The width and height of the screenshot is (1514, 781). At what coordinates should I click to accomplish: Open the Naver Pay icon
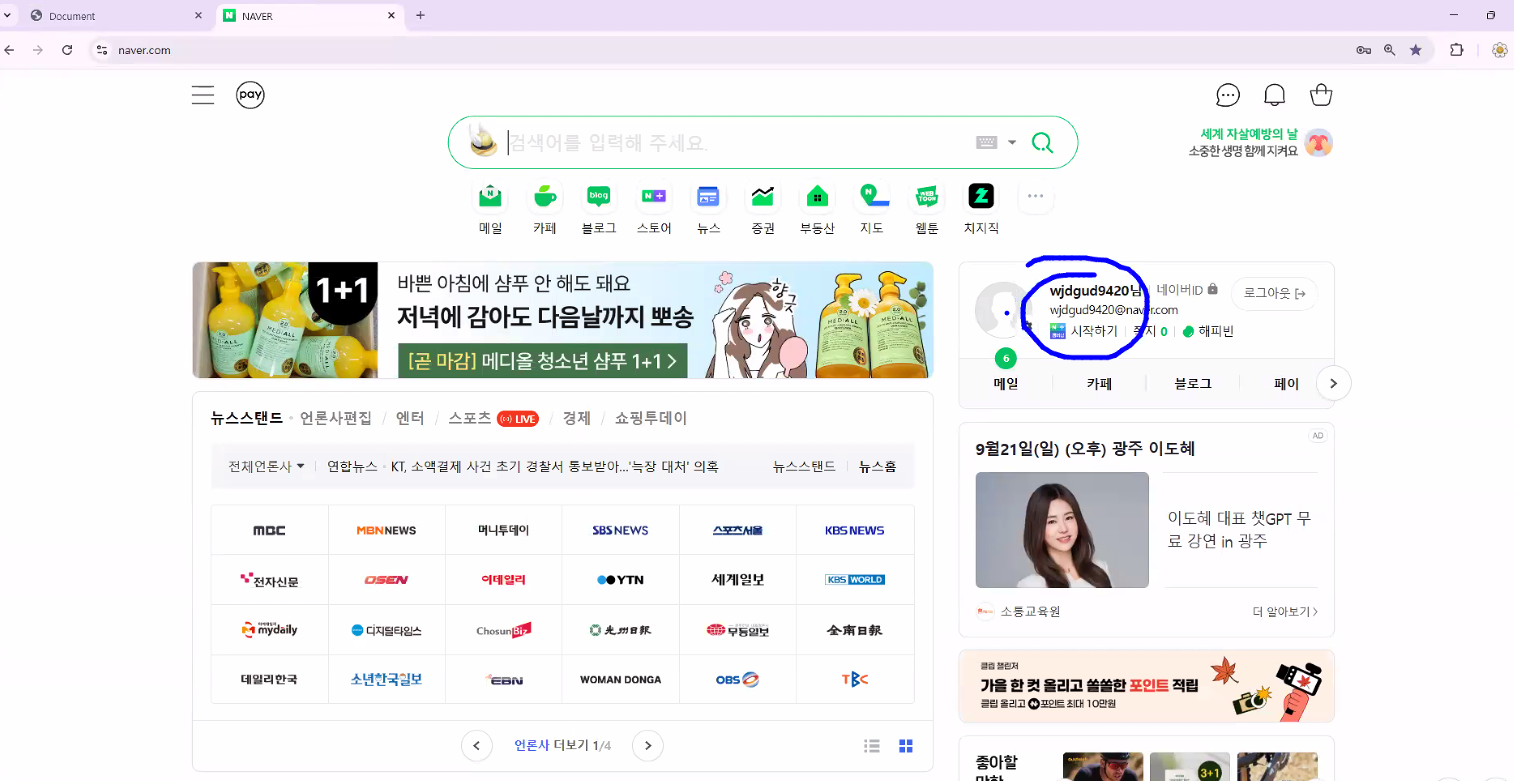click(x=250, y=95)
